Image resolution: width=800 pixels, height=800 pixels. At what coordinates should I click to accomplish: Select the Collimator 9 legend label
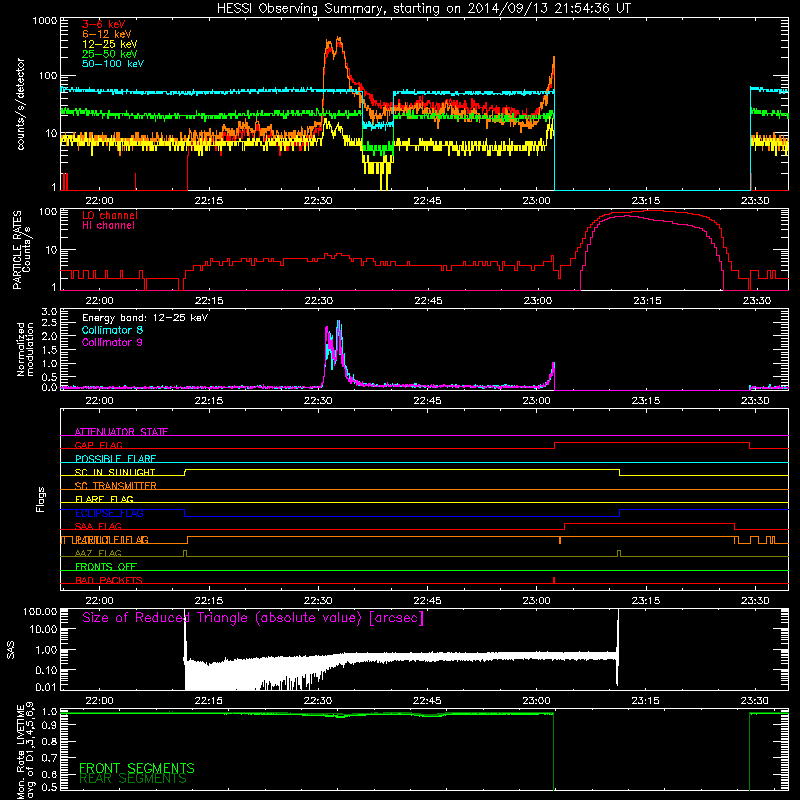tap(112, 342)
